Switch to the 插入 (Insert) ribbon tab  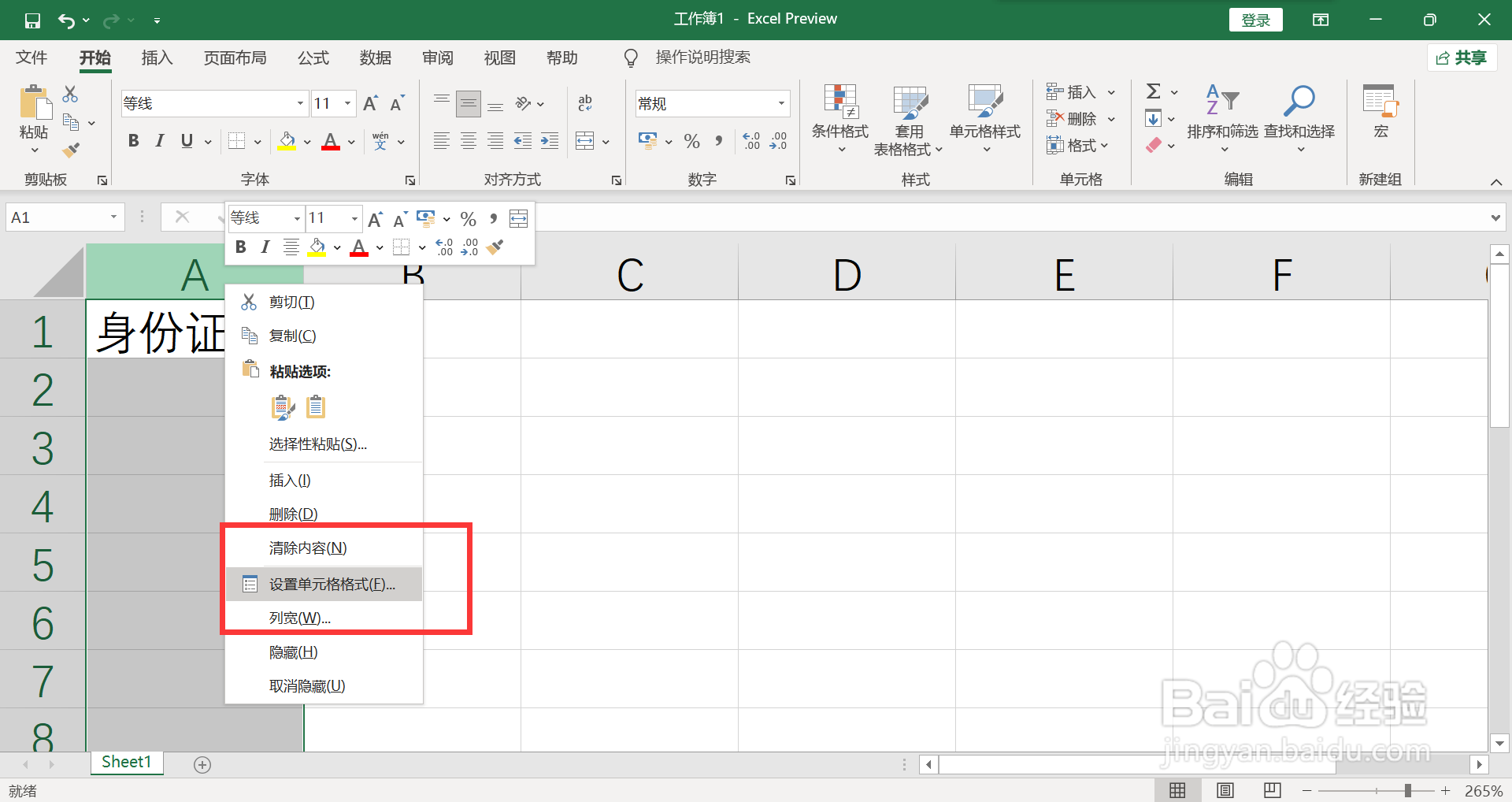click(157, 58)
